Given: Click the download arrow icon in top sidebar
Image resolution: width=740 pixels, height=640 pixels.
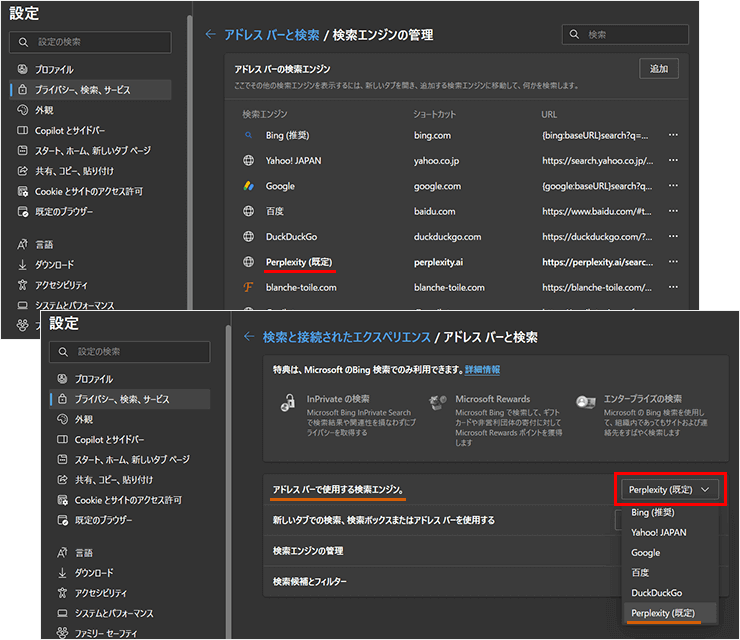Looking at the screenshot, I should click(22, 265).
